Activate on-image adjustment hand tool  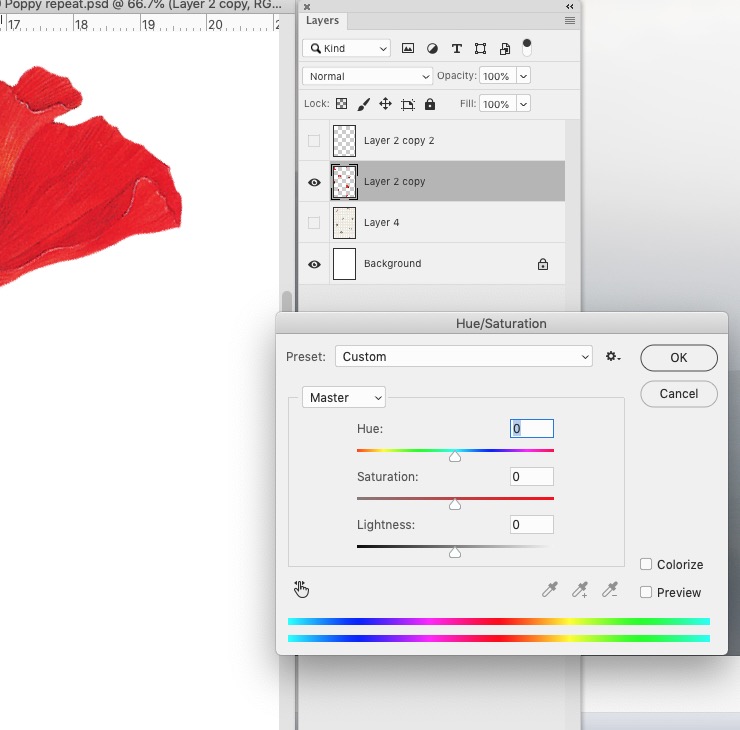pyautogui.click(x=301, y=589)
